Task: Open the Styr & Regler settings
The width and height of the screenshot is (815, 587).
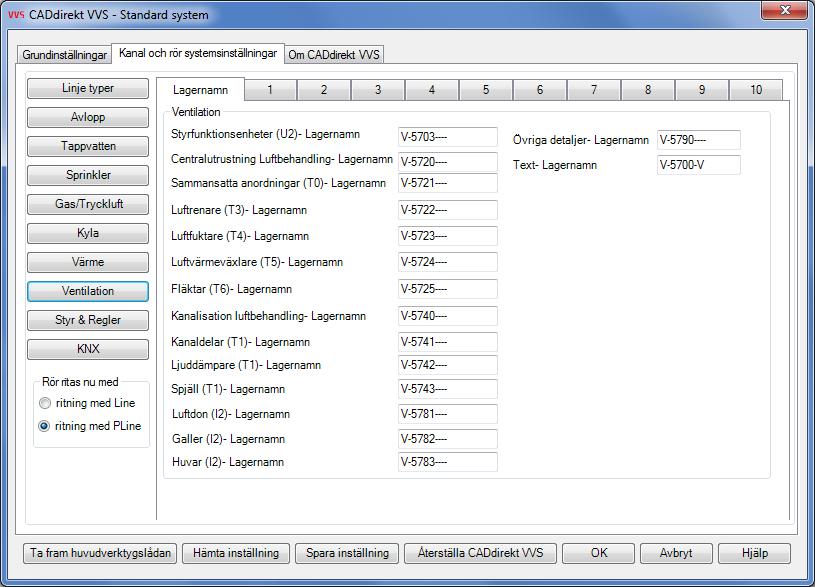Action: pyautogui.click(x=88, y=320)
